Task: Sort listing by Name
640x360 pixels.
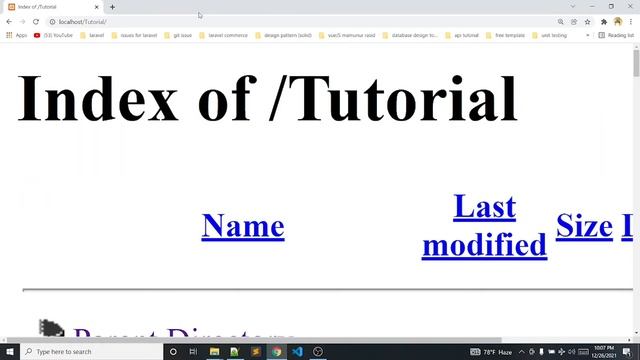Action: (x=243, y=226)
